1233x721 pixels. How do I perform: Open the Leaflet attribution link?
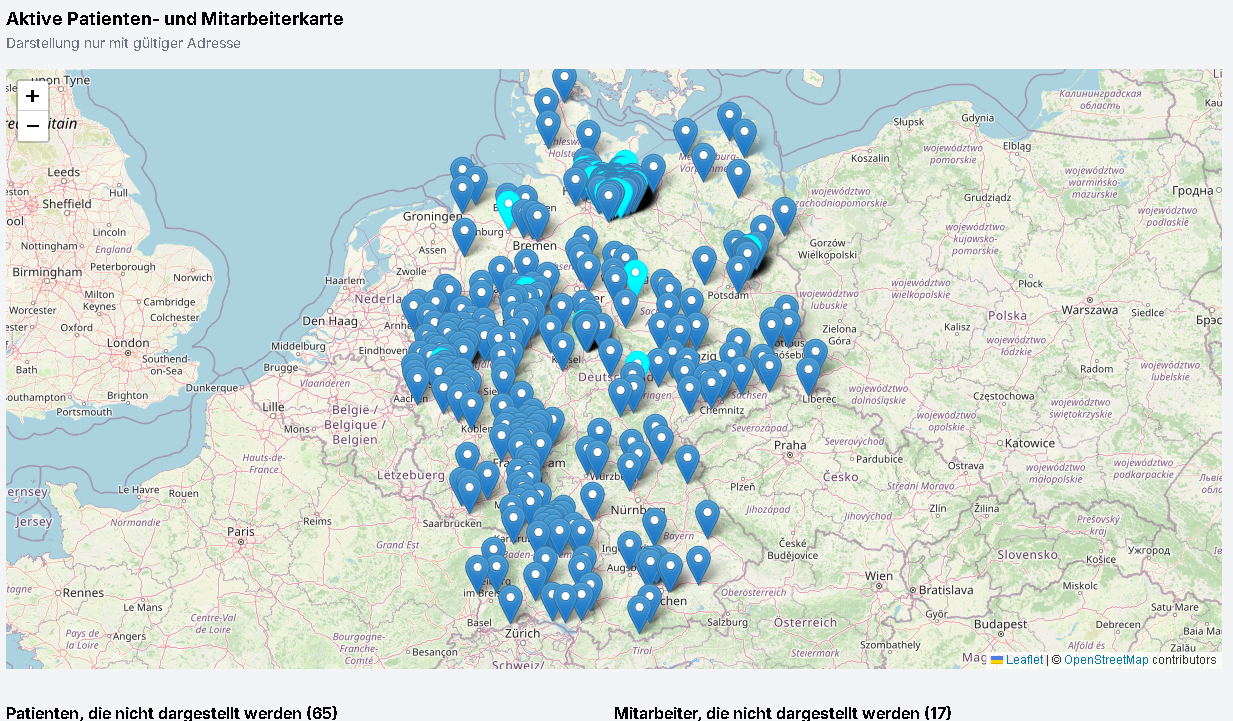(x=1024, y=660)
